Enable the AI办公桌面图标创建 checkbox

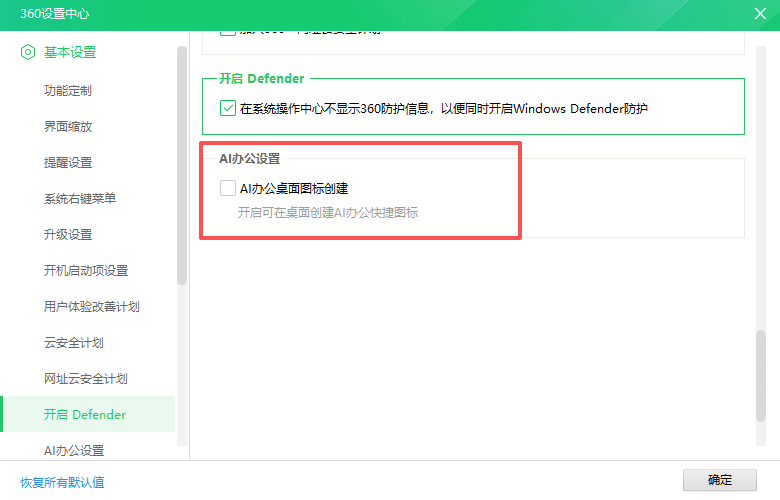tap(228, 188)
